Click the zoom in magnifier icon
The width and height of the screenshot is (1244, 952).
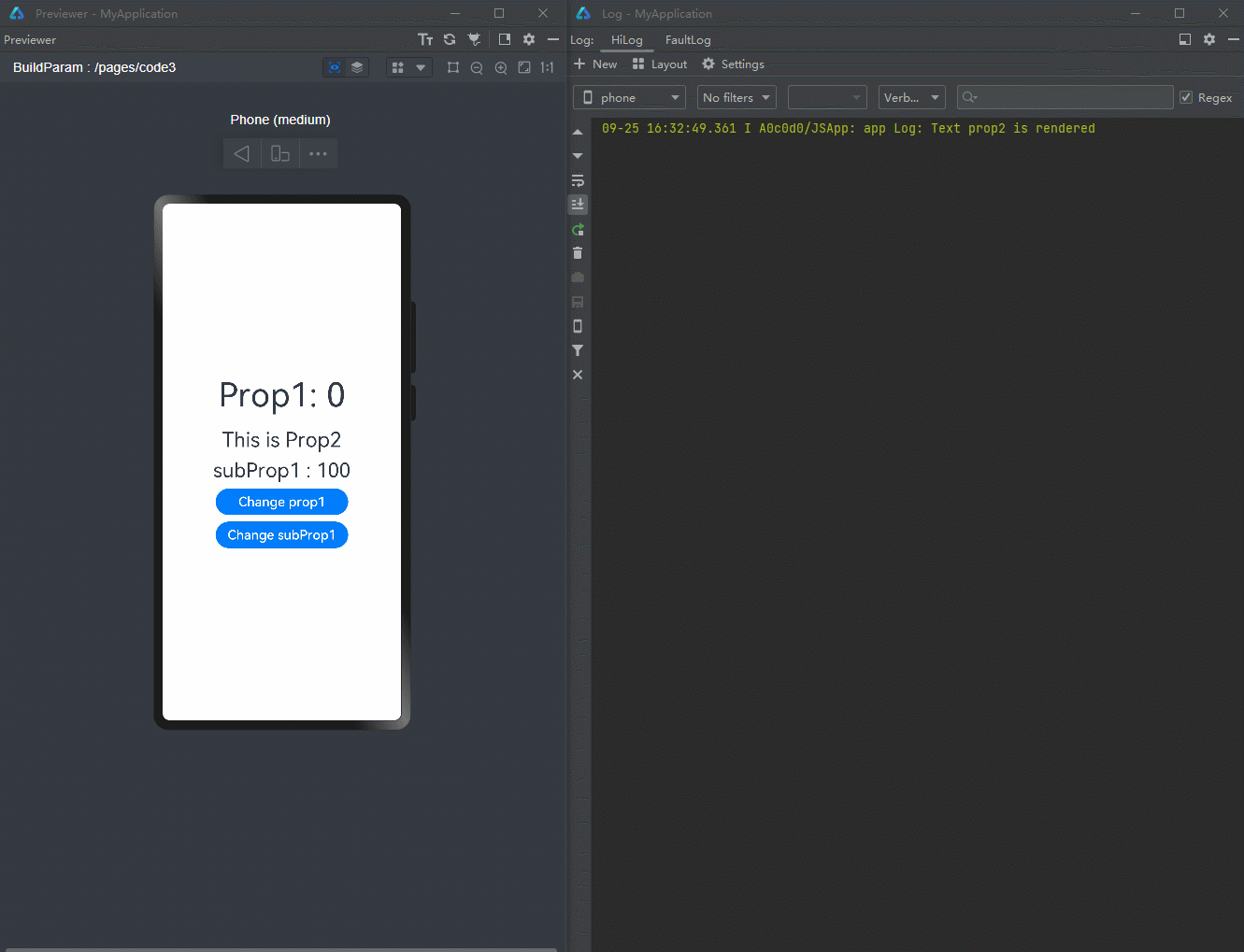(x=501, y=67)
